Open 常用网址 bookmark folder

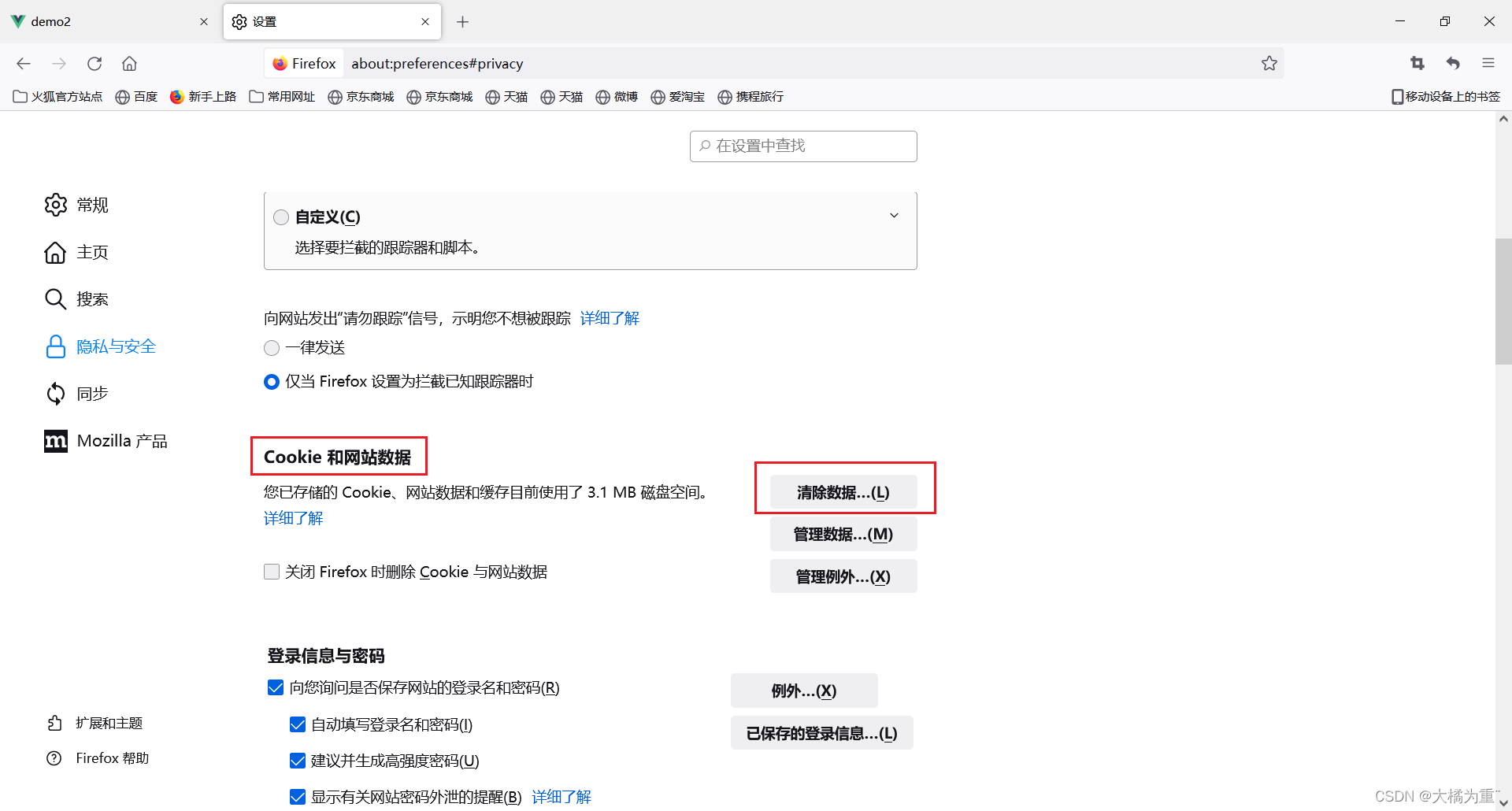(282, 97)
